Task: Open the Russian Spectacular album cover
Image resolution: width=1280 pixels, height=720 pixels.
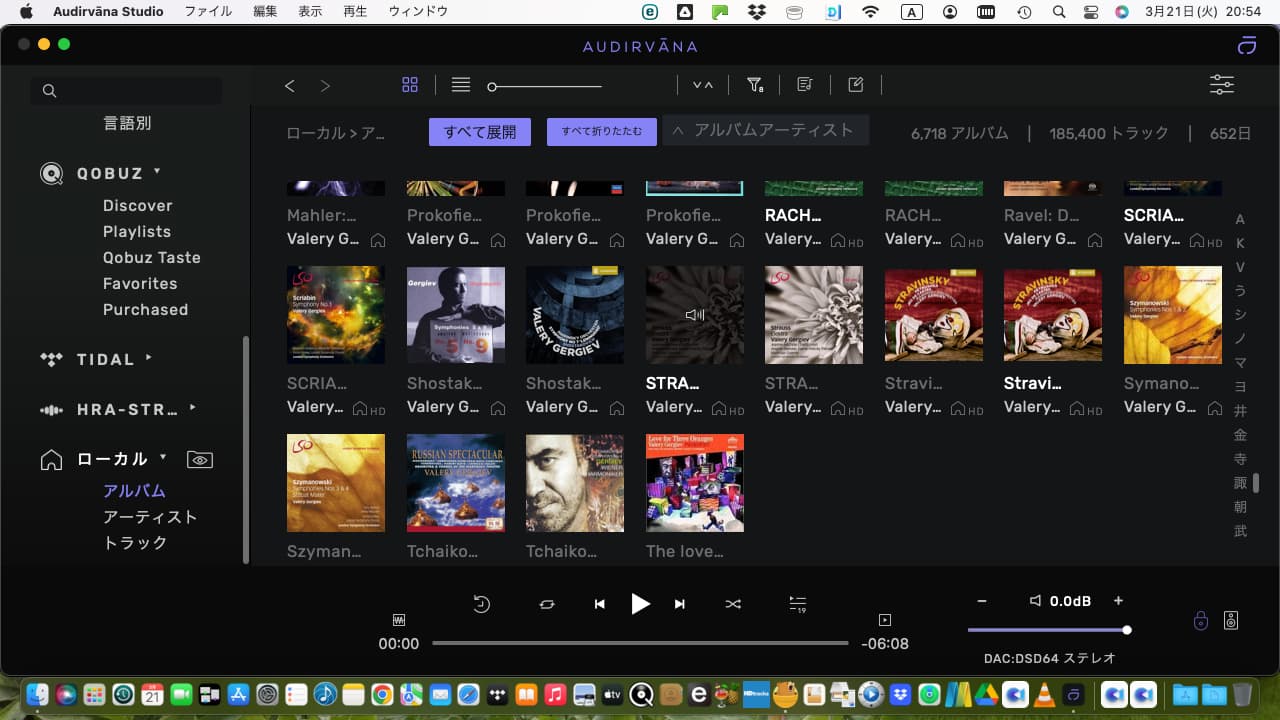Action: pos(456,483)
